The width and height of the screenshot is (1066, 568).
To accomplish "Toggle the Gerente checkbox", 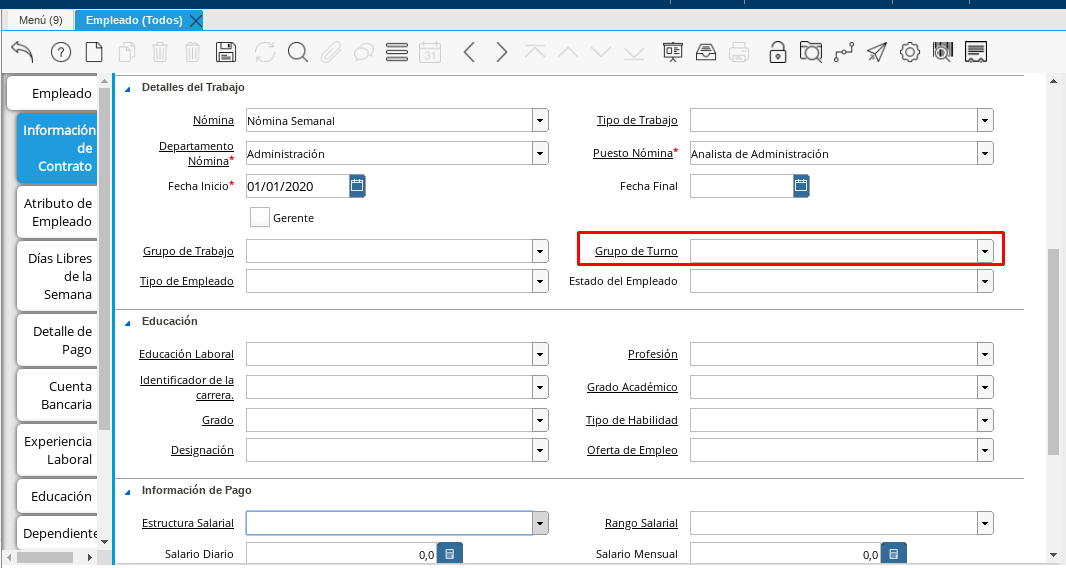I will pos(260,217).
